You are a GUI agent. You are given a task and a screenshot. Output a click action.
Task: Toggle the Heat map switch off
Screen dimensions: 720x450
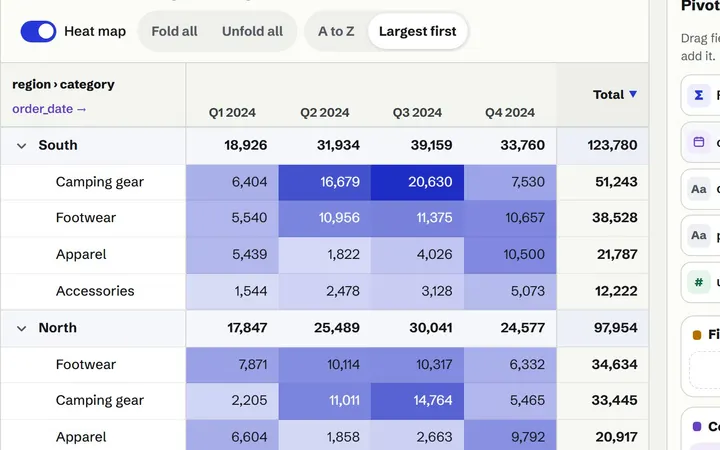(x=38, y=31)
